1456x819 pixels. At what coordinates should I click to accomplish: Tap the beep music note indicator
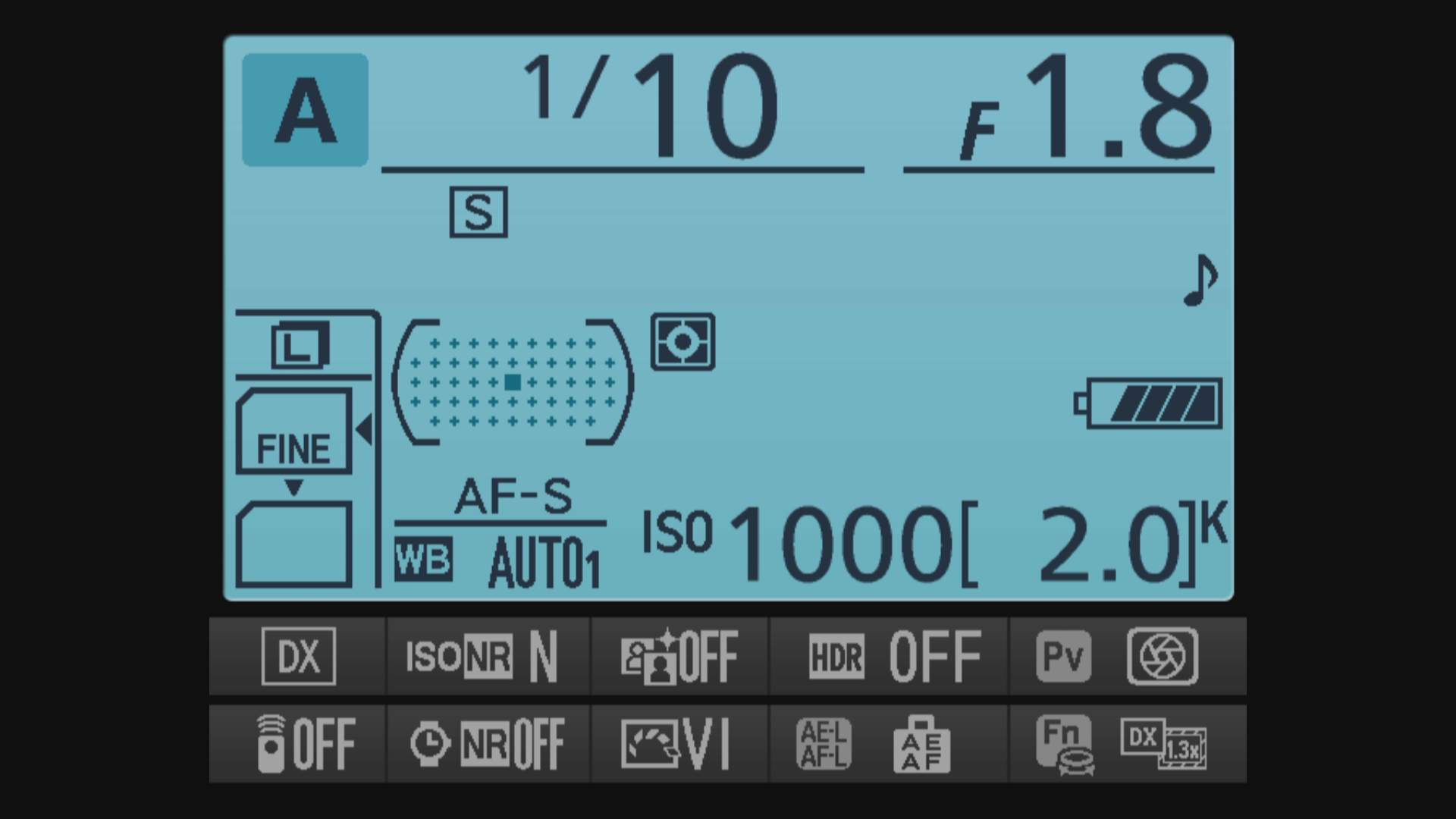1200,279
